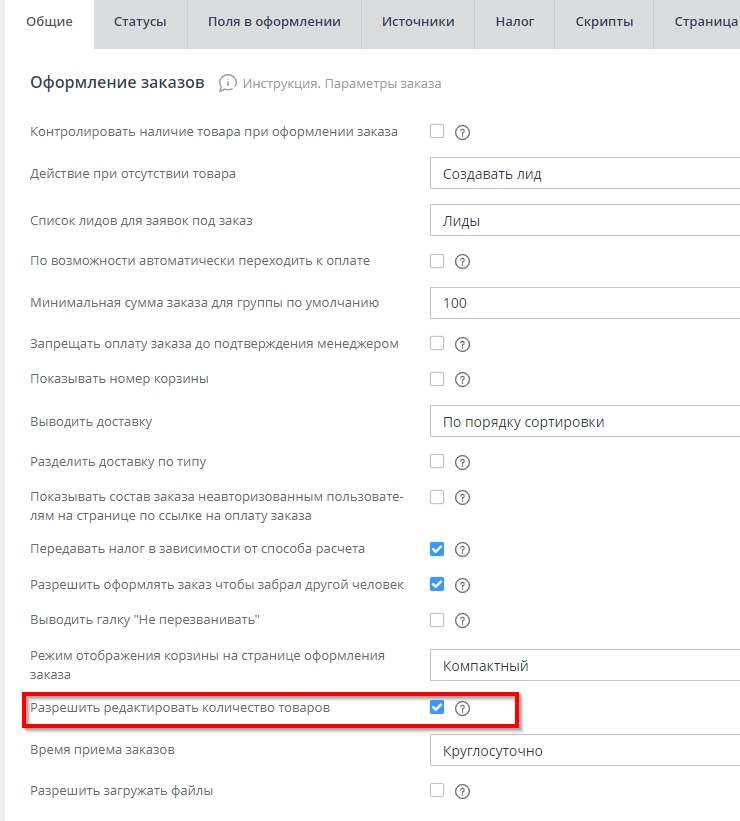
Task: Open help for Показывать номер корзины
Action: (462, 379)
